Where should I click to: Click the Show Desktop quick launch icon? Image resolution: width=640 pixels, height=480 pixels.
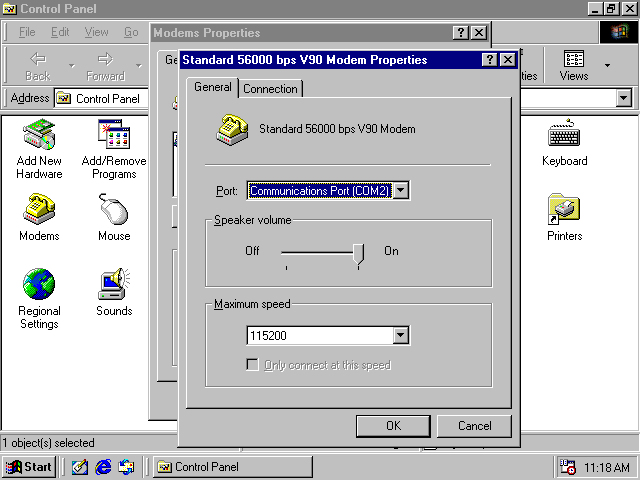tap(80, 467)
